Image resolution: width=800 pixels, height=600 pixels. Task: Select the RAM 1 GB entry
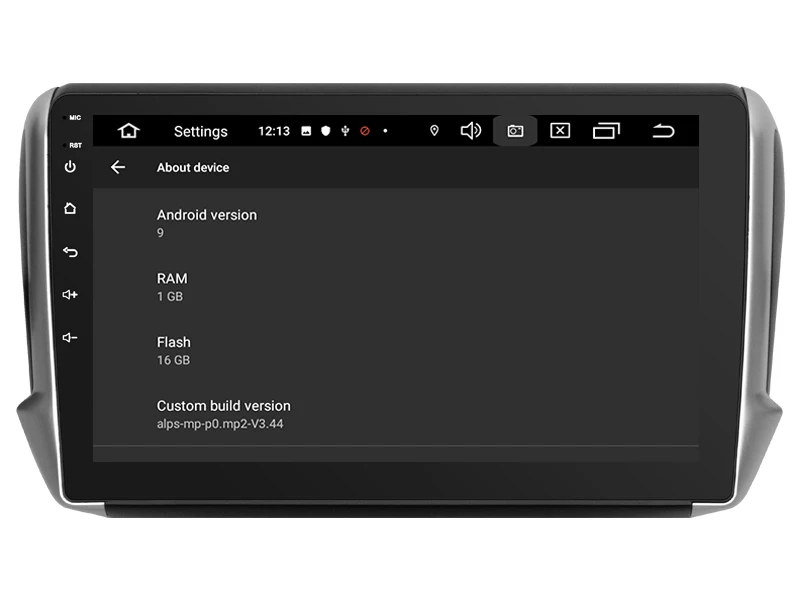click(x=396, y=287)
